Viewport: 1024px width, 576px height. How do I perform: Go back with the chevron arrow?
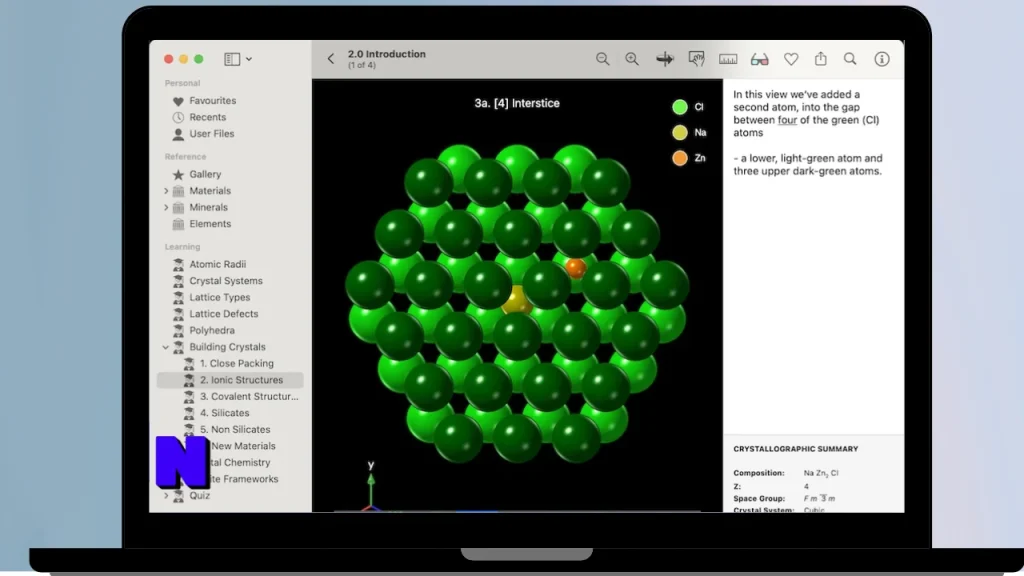pos(331,59)
